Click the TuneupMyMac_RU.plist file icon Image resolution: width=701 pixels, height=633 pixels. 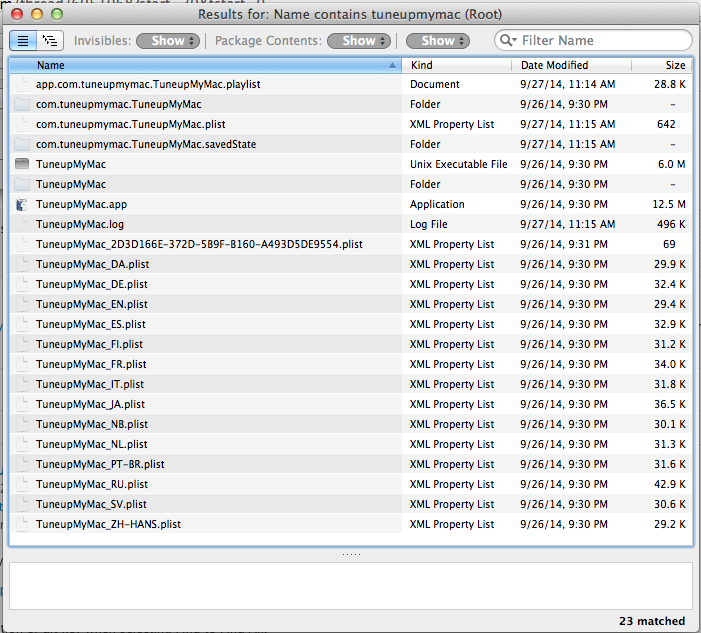point(21,484)
